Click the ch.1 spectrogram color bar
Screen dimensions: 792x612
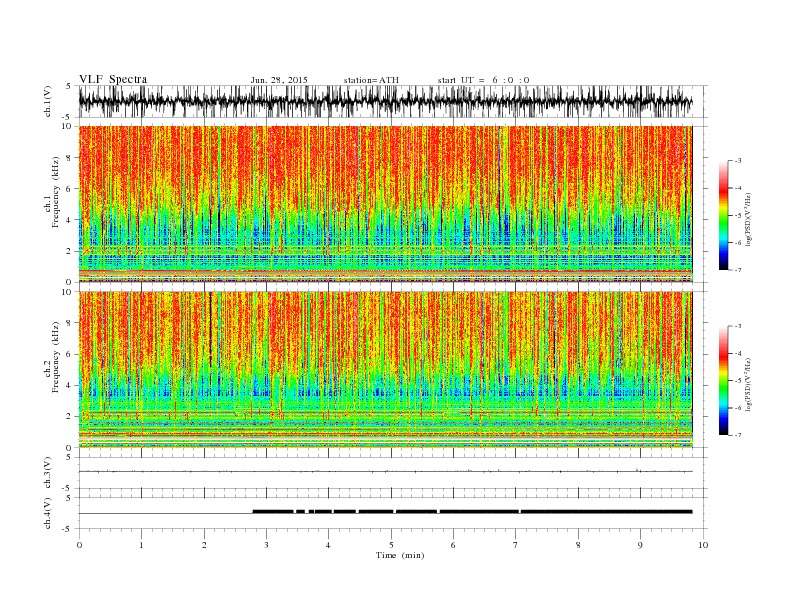pyautogui.click(x=723, y=215)
